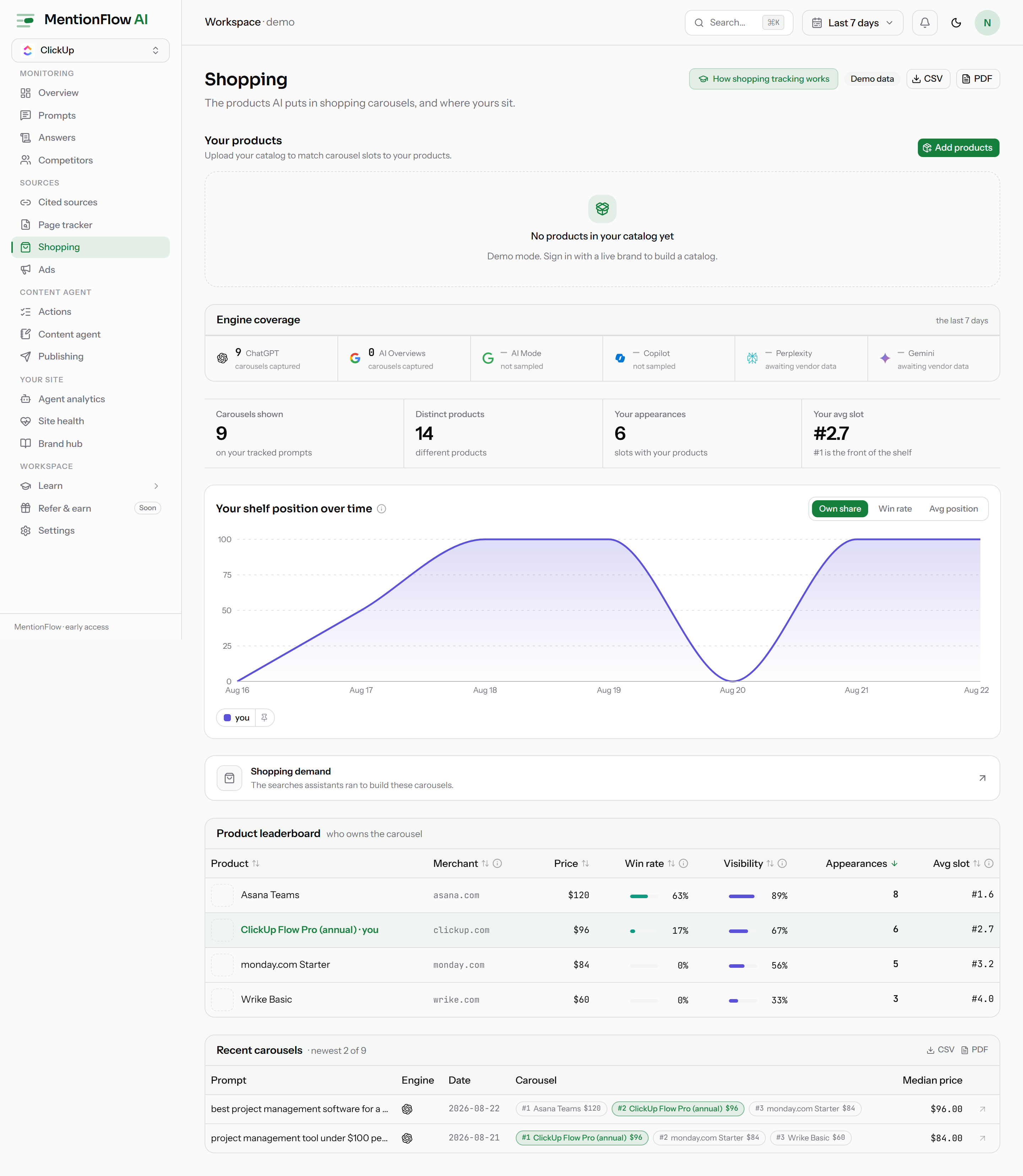1023x1176 pixels.
Task: Click the #2 ClickUp Flow Pro (annual) $96 chip
Action: (678, 1108)
